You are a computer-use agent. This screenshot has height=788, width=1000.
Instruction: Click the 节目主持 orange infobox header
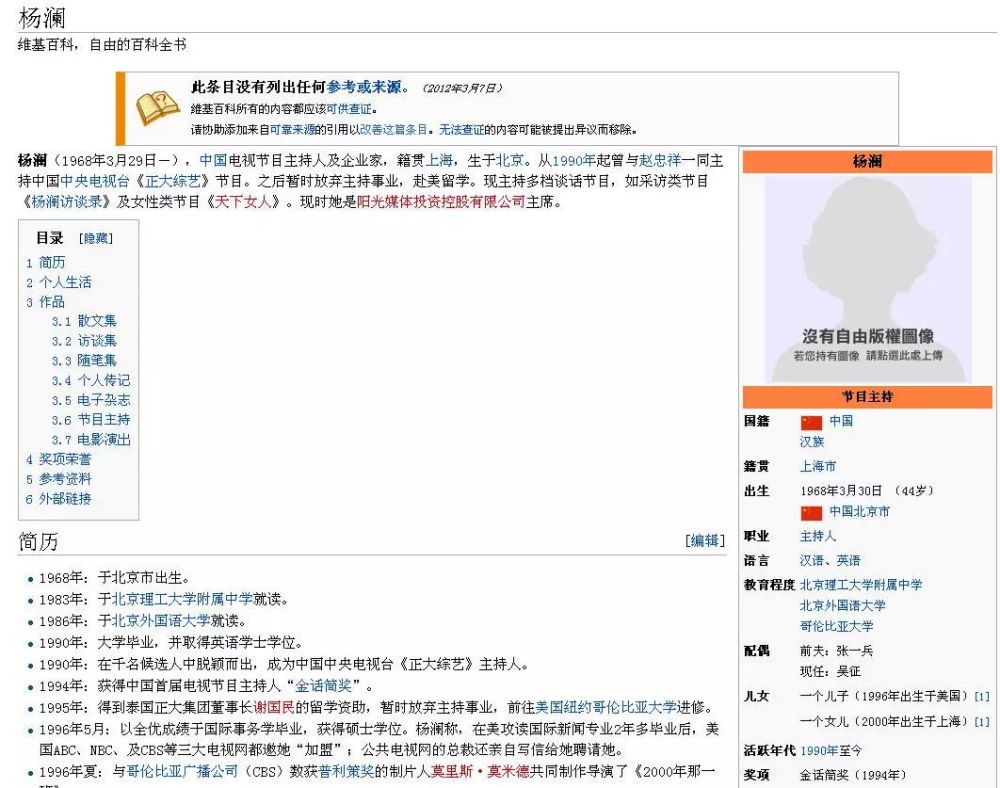point(867,397)
